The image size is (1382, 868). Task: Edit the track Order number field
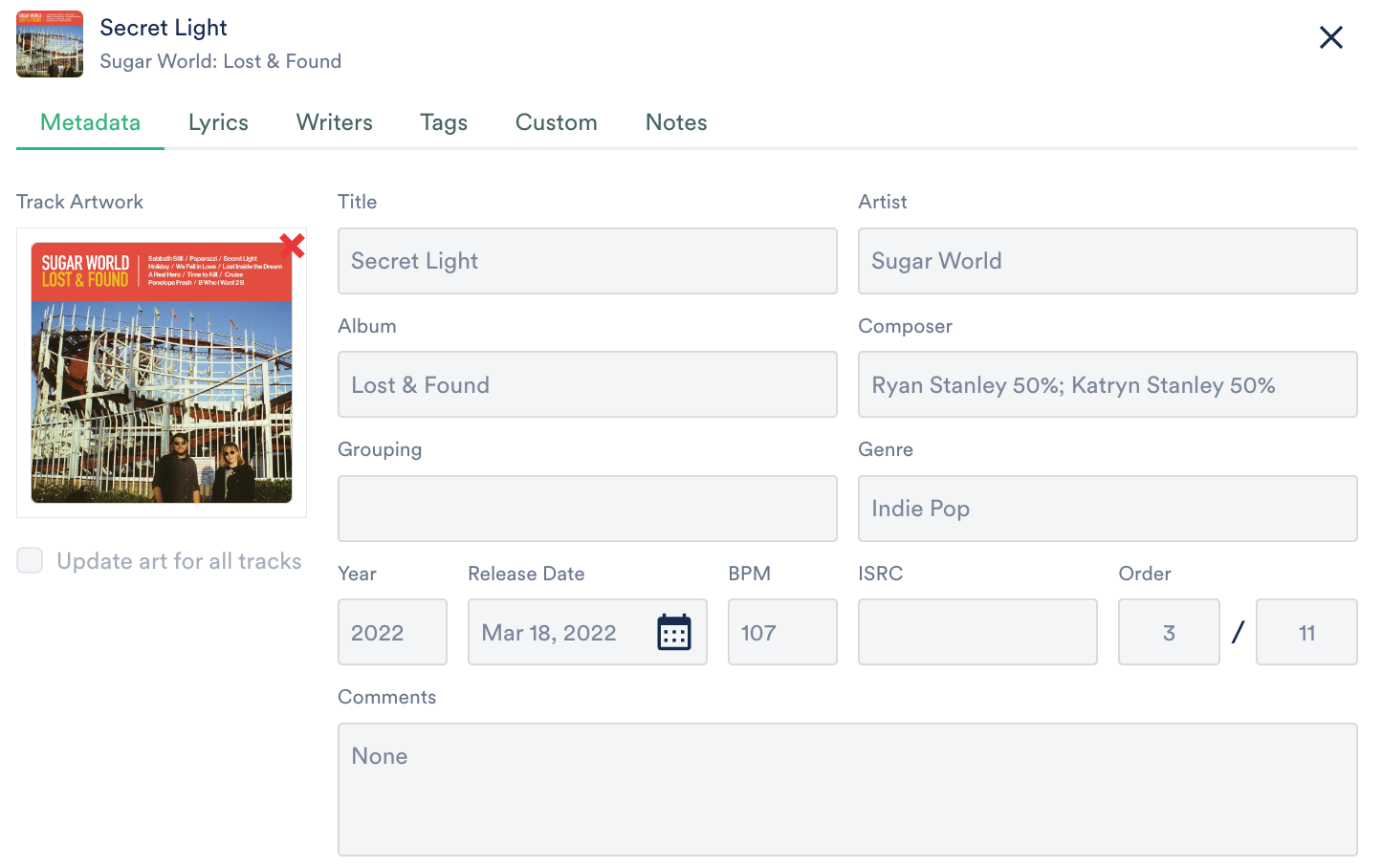coord(1169,632)
